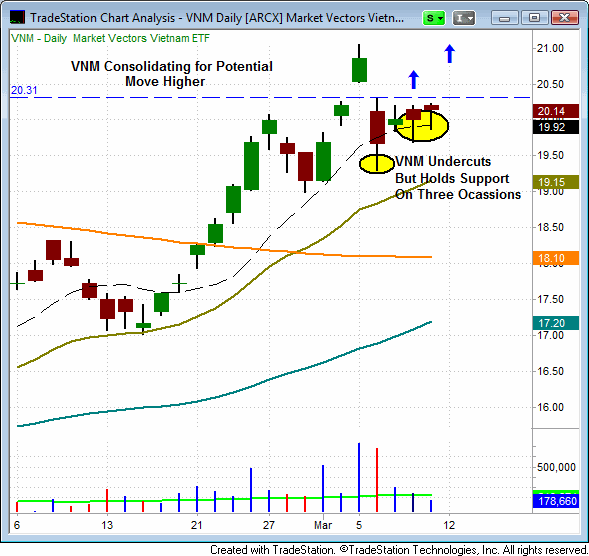Click the tall green candle above 20.50
Image resolution: width=589 pixels, height=556 pixels.
point(359,70)
